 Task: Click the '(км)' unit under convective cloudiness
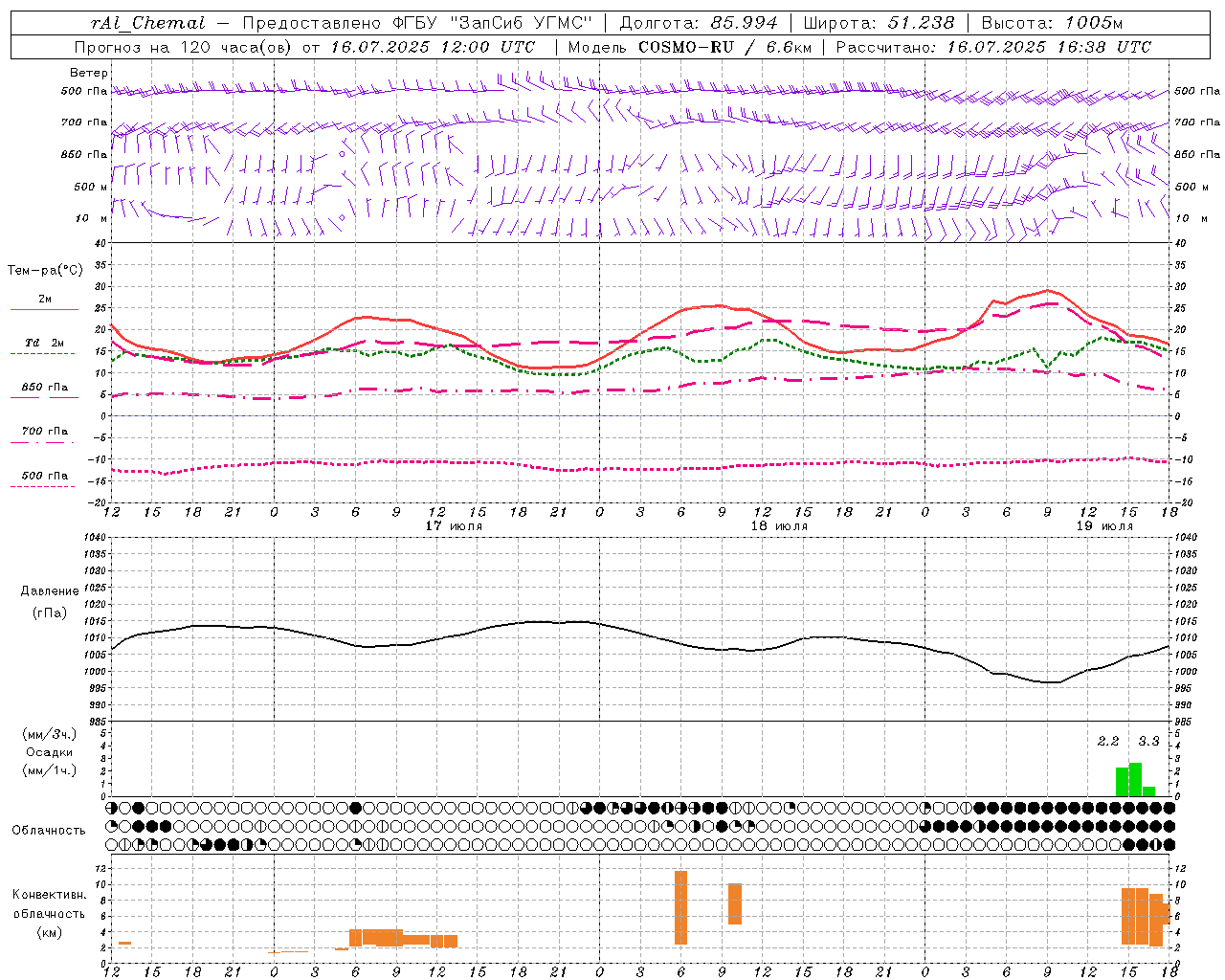click(49, 932)
